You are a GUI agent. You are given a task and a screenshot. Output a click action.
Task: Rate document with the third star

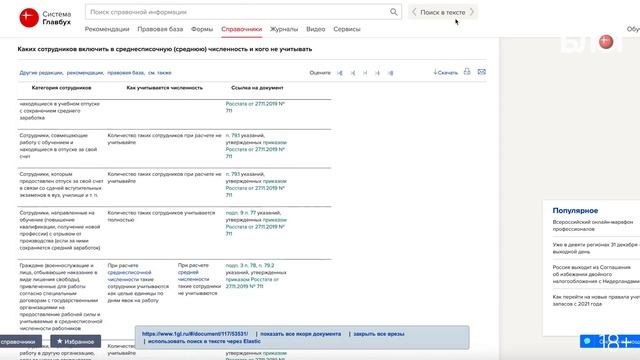click(x=365, y=73)
